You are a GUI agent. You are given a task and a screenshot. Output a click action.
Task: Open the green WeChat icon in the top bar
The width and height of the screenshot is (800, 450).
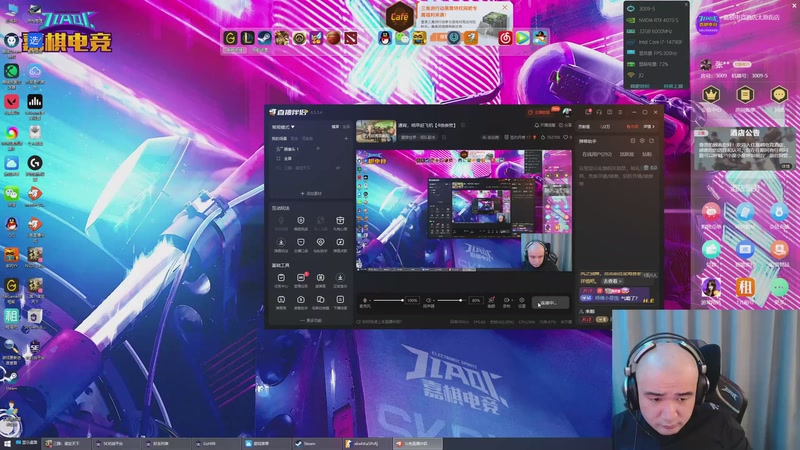click(402, 38)
